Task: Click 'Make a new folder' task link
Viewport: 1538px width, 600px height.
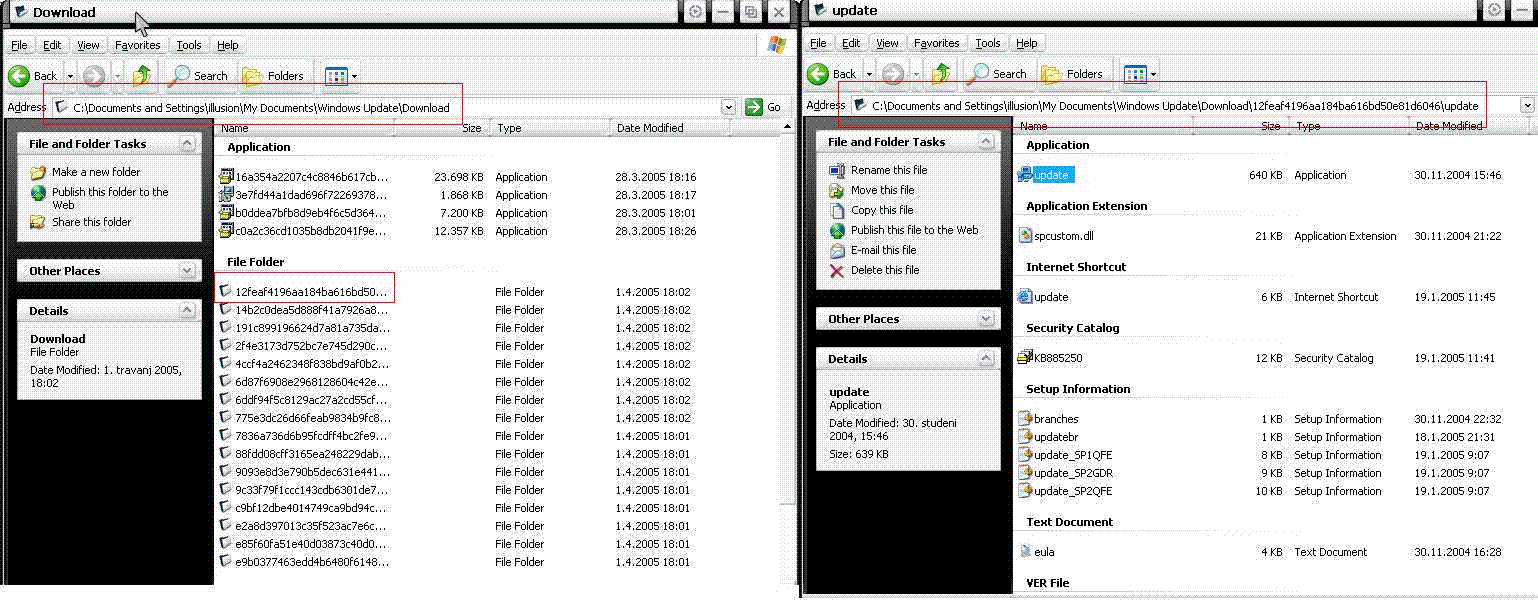Action: pos(96,172)
